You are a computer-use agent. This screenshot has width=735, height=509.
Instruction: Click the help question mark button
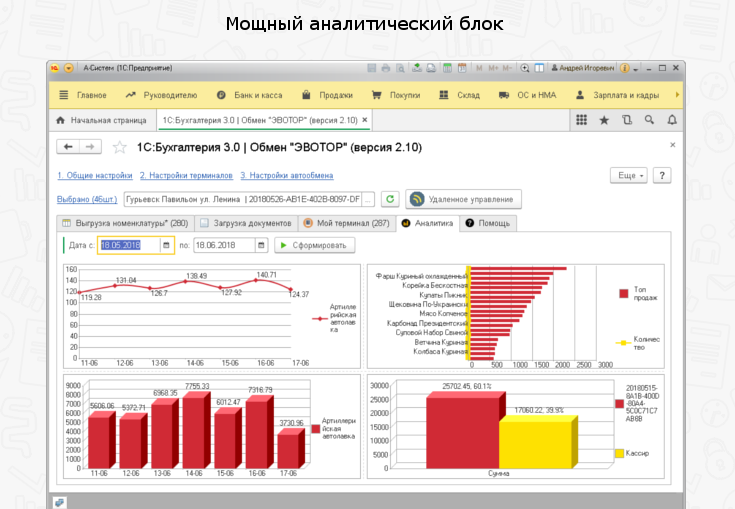[661, 175]
